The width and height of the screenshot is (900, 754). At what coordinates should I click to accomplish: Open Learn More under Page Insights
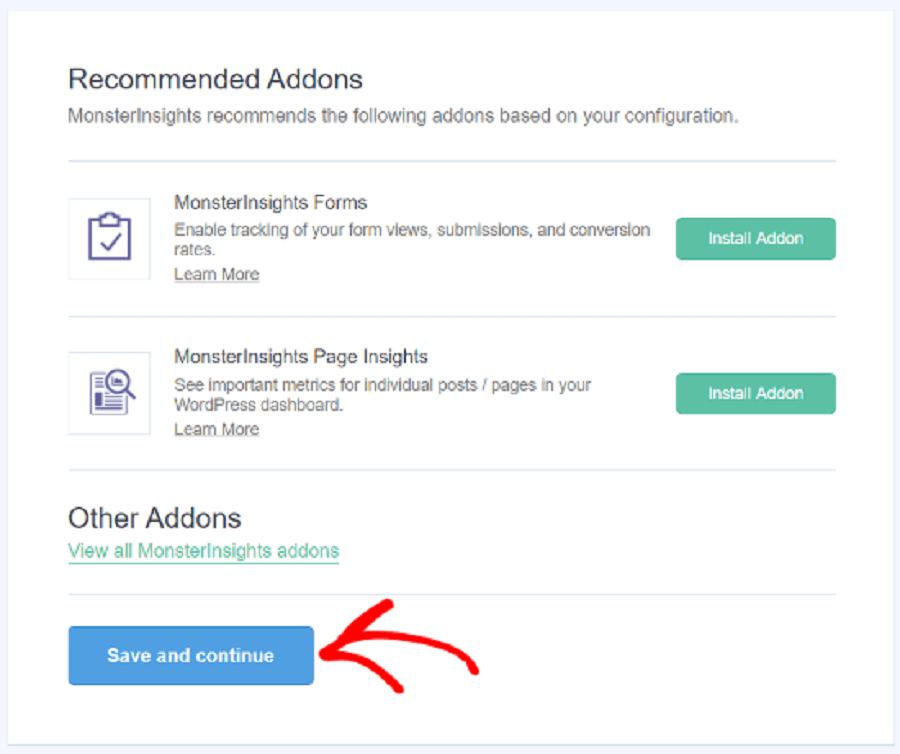pyautogui.click(x=216, y=429)
